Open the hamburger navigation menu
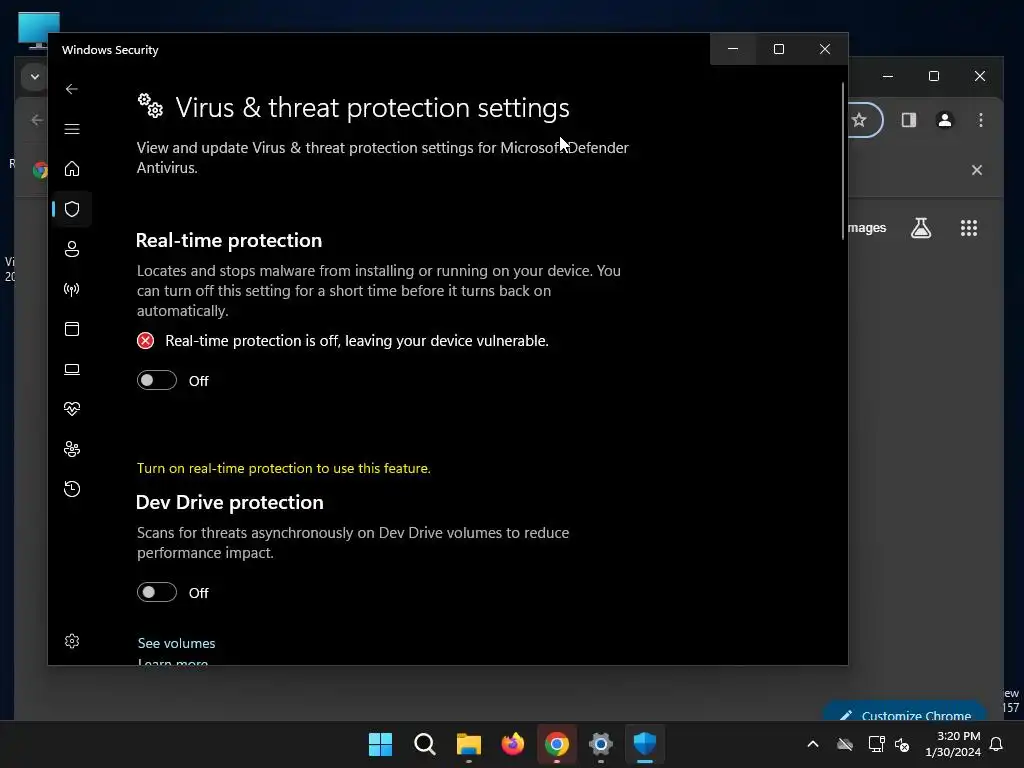Viewport: 1024px width, 768px height. [72, 129]
